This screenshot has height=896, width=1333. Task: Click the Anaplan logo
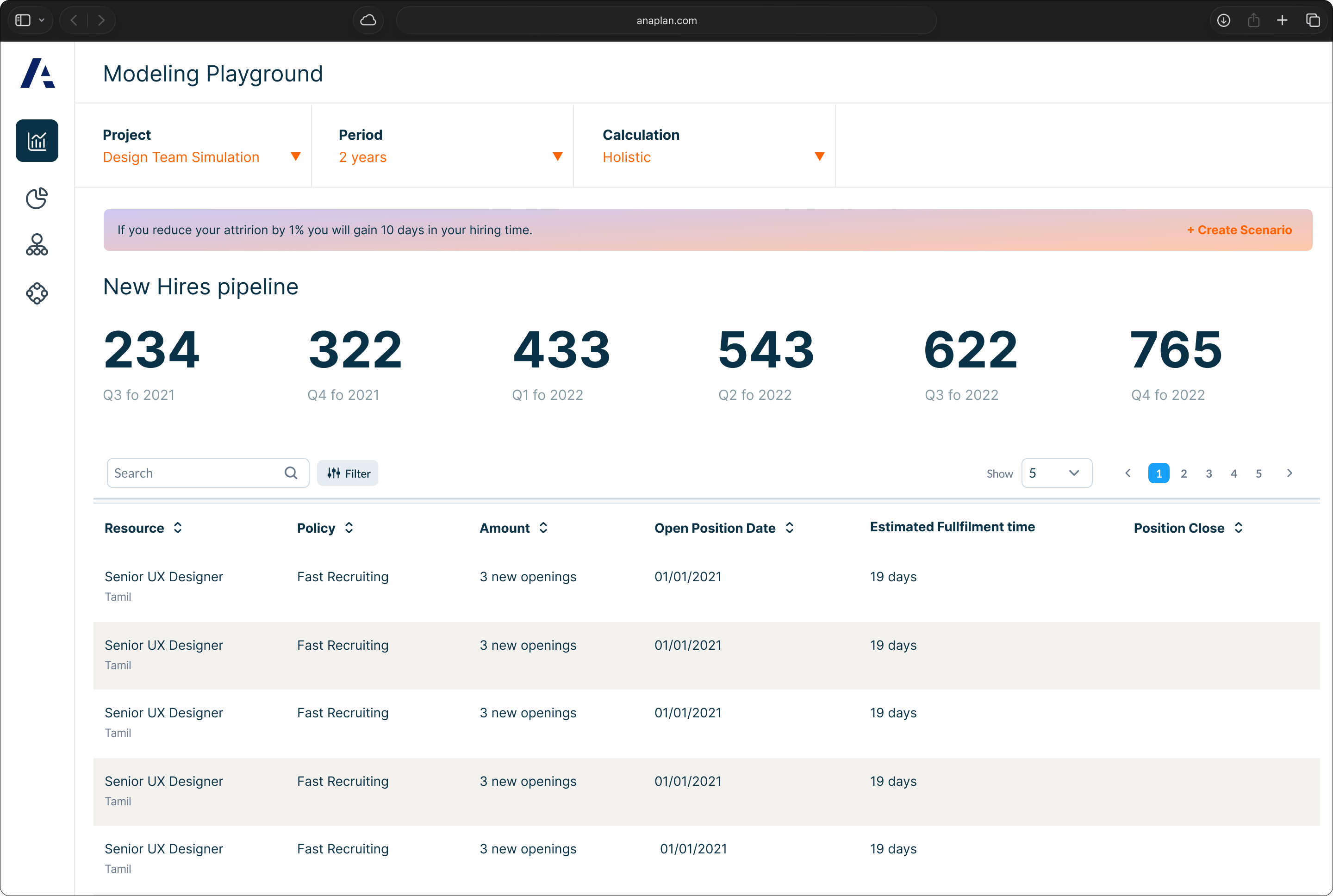click(37, 73)
